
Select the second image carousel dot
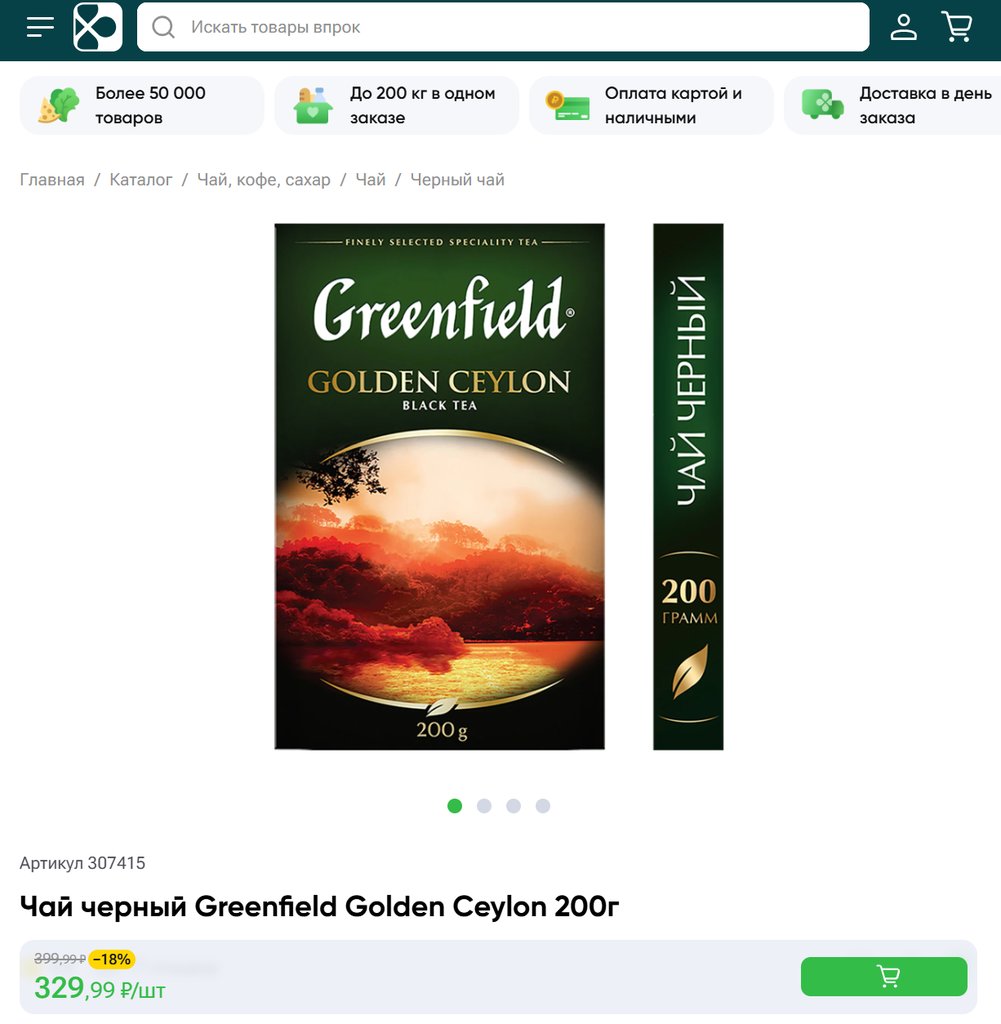pyautogui.click(x=484, y=806)
